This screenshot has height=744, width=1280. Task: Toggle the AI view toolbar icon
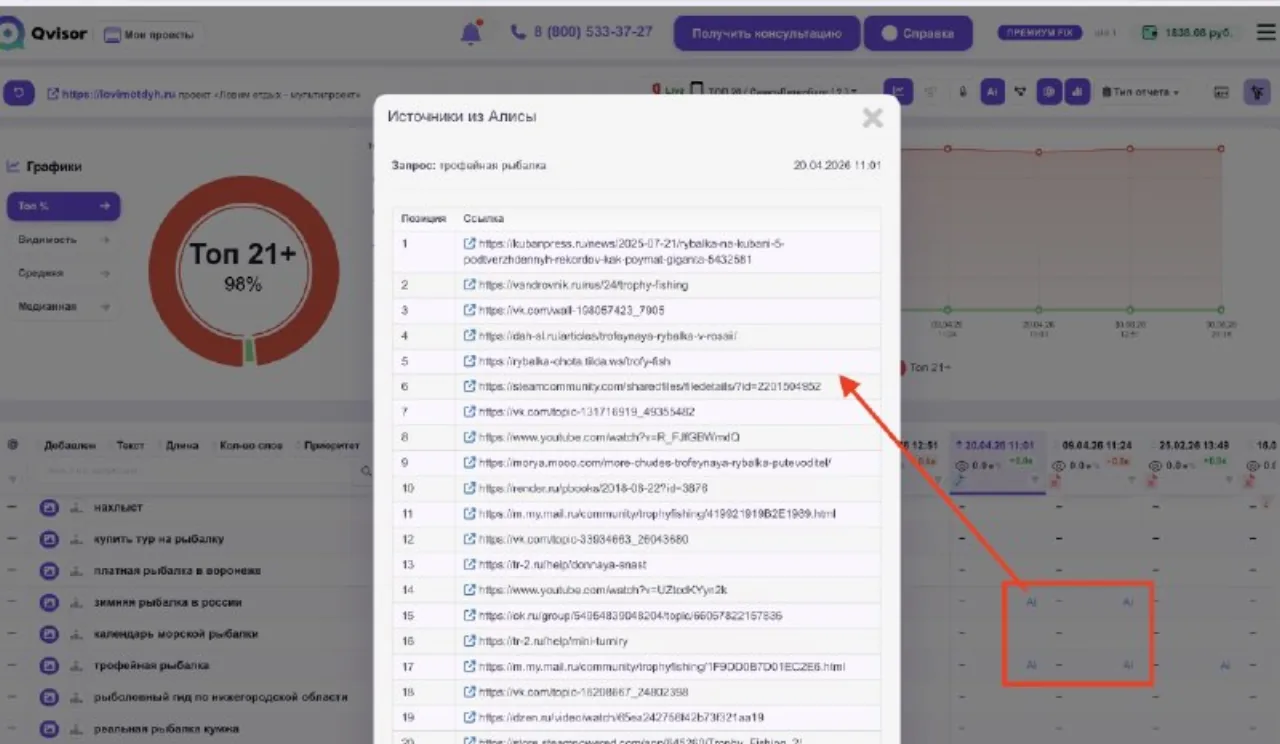pyautogui.click(x=992, y=92)
